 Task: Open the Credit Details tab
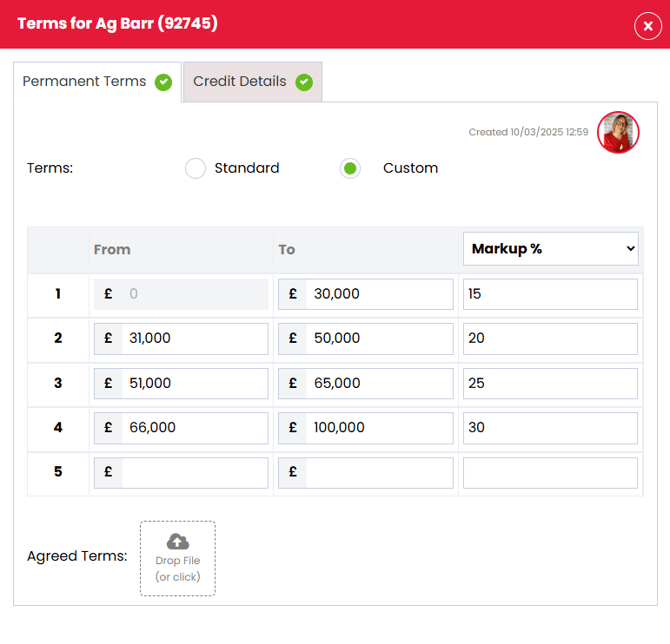click(253, 82)
